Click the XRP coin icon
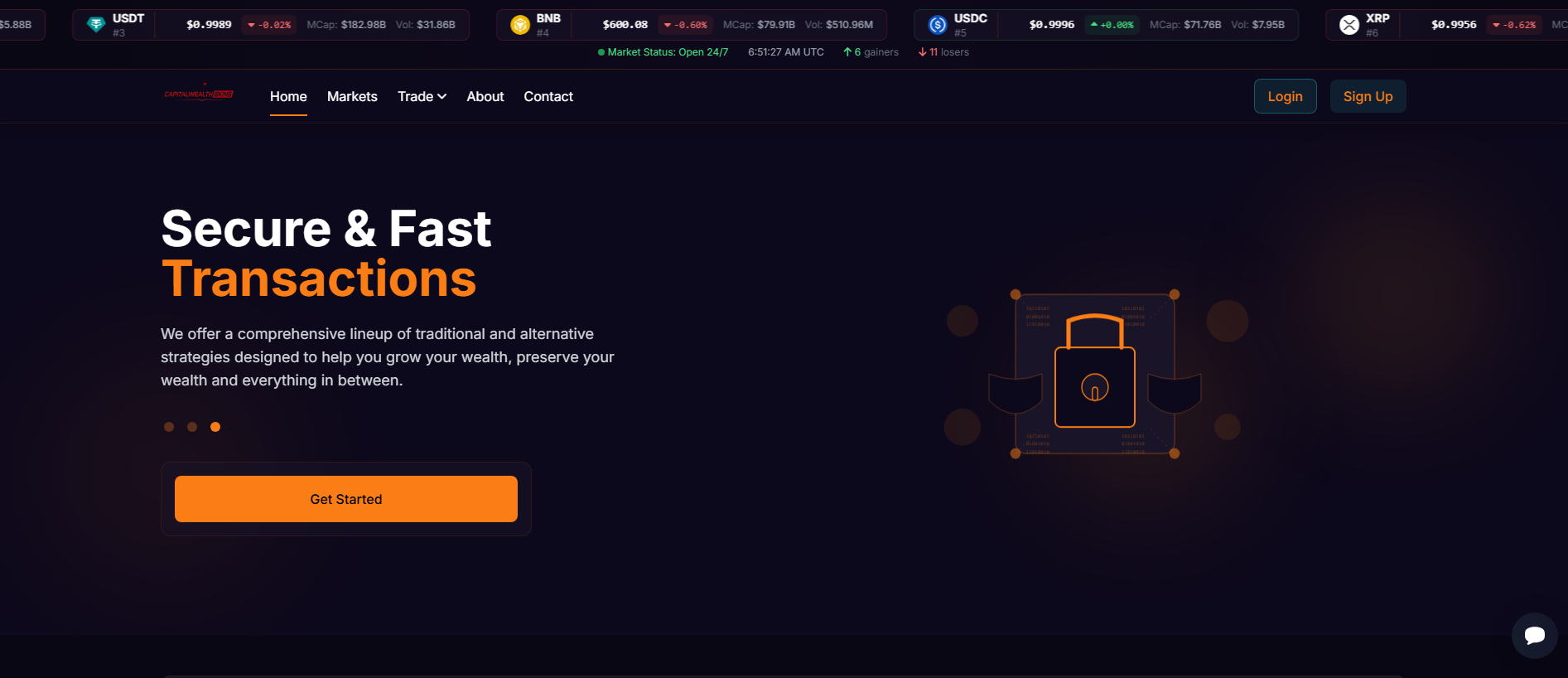The width and height of the screenshot is (1568, 678). (x=1349, y=25)
